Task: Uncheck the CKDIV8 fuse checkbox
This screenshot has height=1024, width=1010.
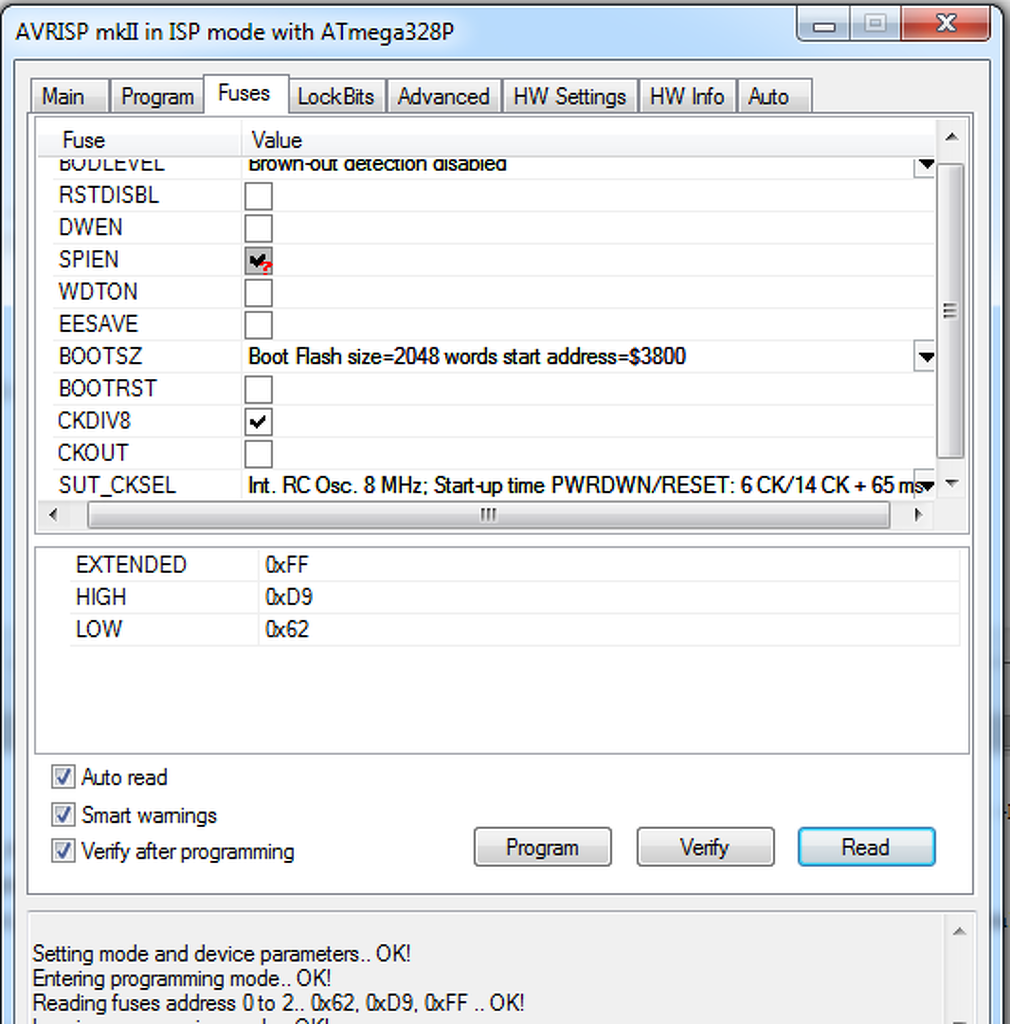Action: tap(259, 421)
